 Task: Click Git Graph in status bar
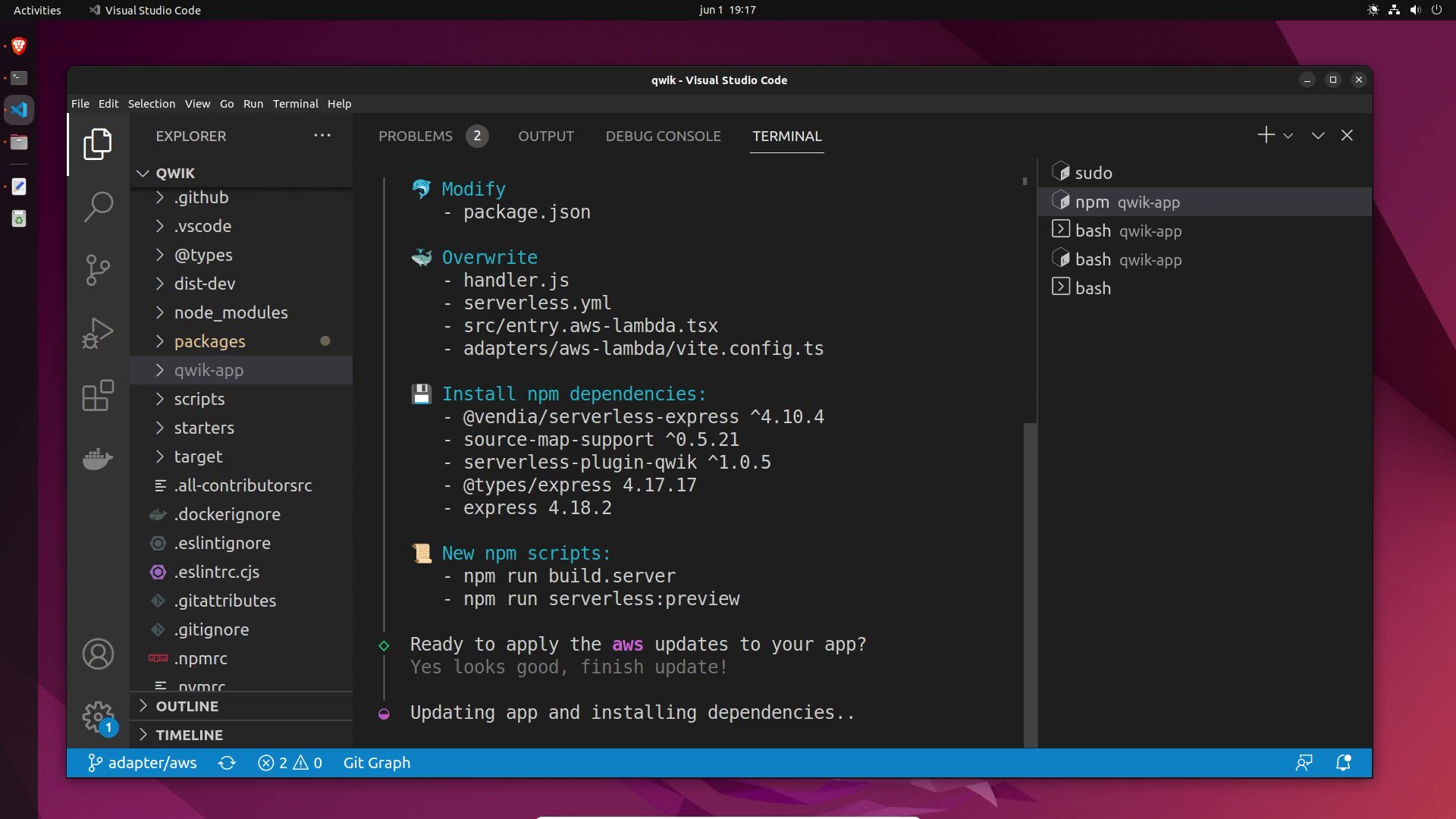pyautogui.click(x=376, y=763)
